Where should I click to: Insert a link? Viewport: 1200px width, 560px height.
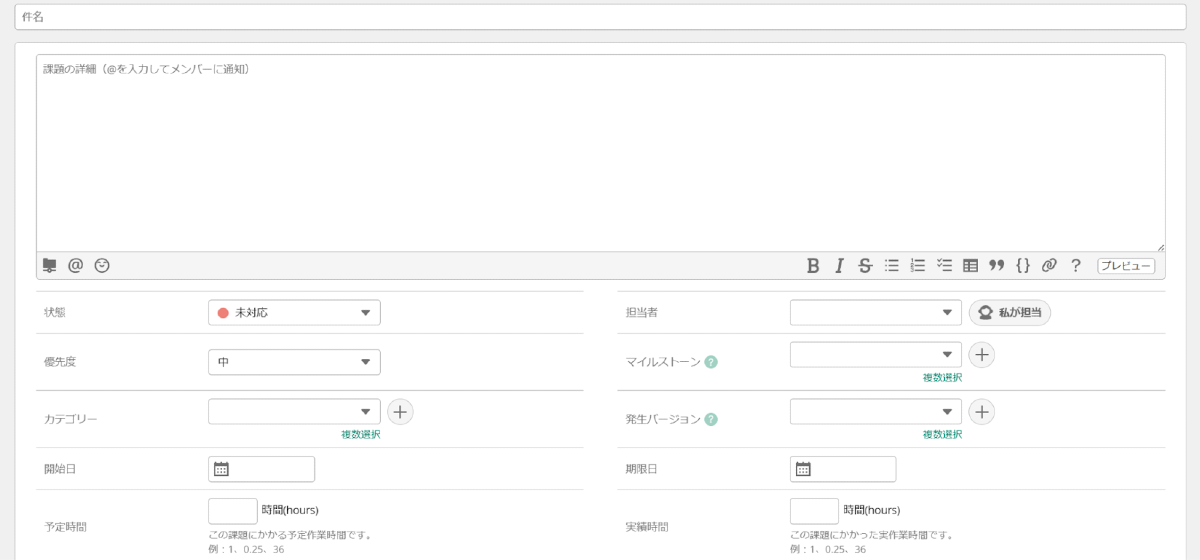1049,265
